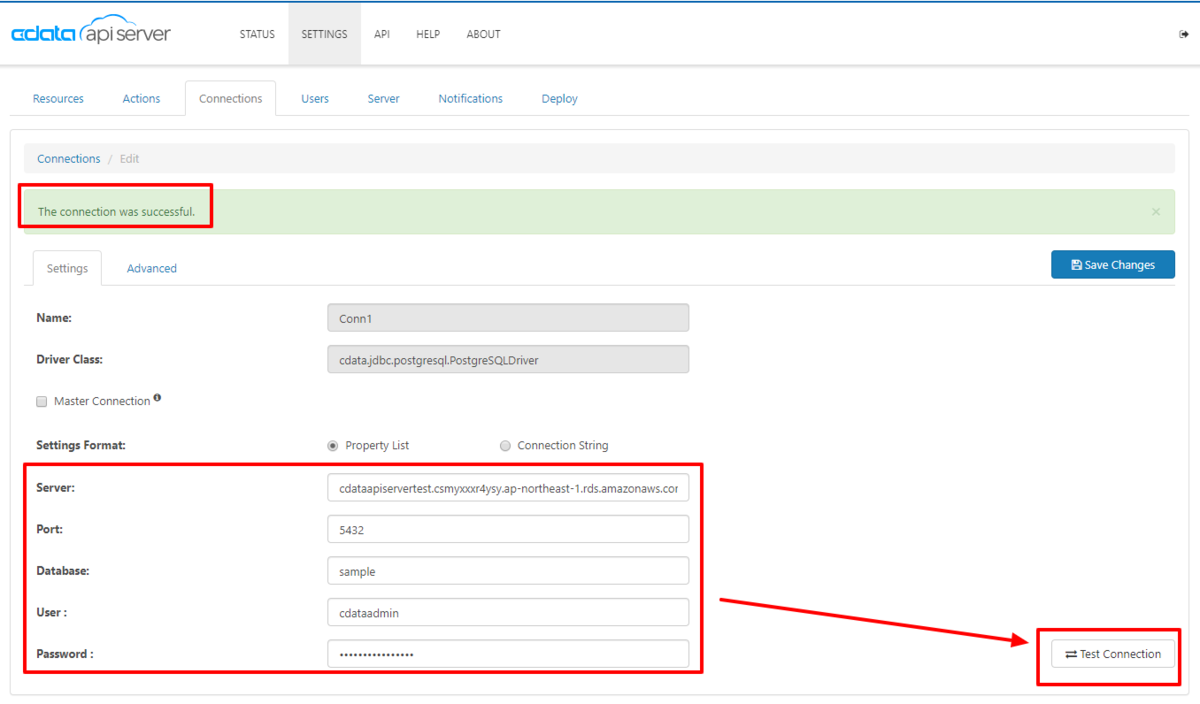Open the STATUS menu
This screenshot has height=704, width=1200.
pos(257,34)
